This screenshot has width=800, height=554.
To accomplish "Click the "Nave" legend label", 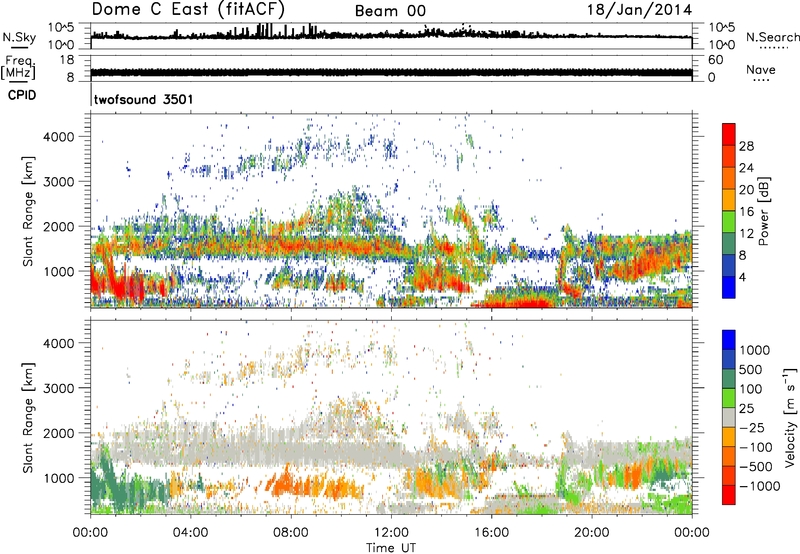I will pyautogui.click(x=761, y=70).
